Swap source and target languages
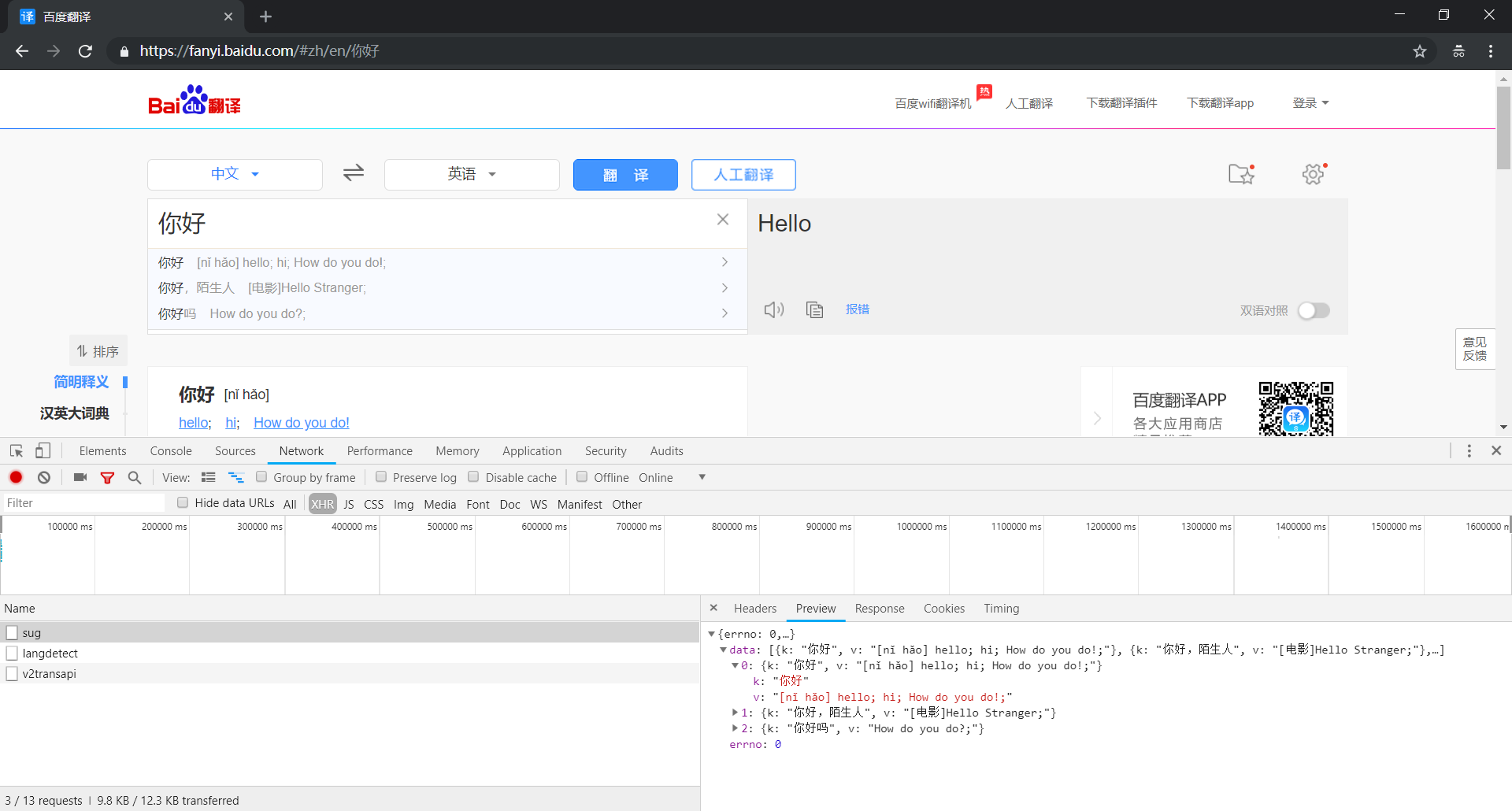Image resolution: width=1512 pixels, height=811 pixels. [x=354, y=172]
